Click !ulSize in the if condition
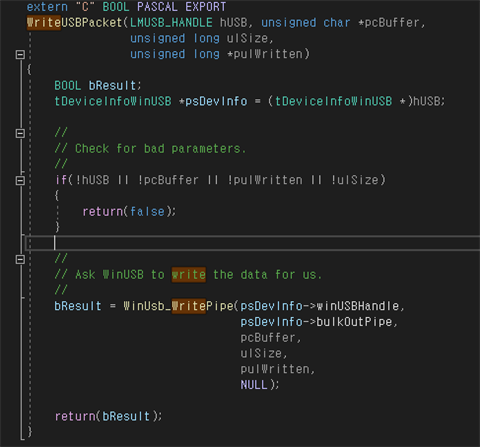Screen dimensions: 480x447 [355, 180]
